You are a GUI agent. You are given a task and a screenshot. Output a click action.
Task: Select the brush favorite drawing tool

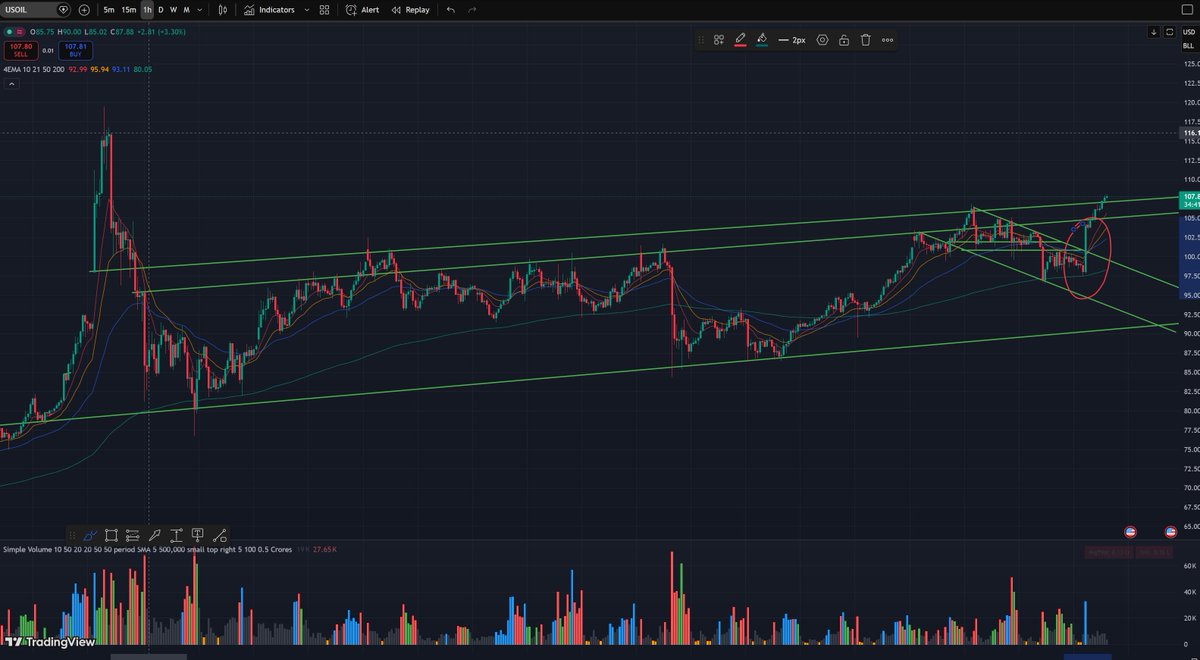[90, 535]
